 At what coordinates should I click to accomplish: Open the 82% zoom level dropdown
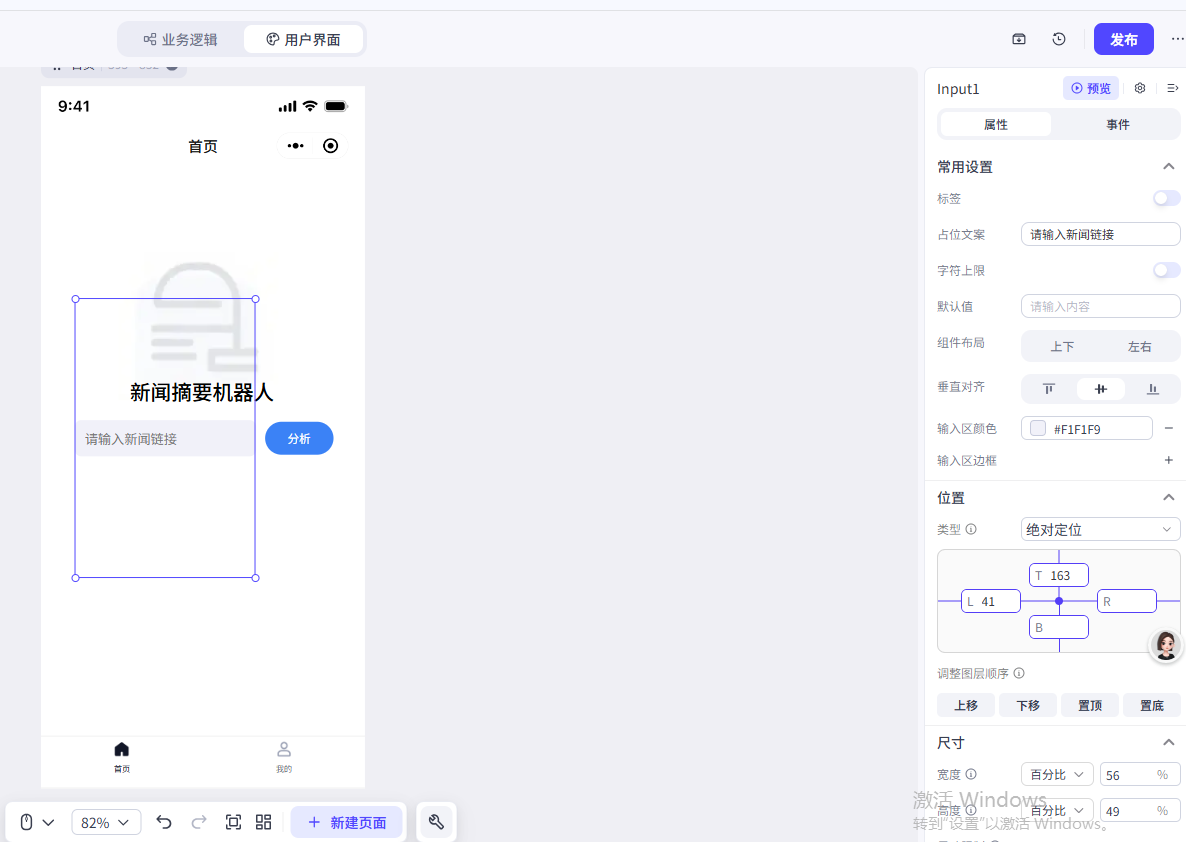click(106, 822)
